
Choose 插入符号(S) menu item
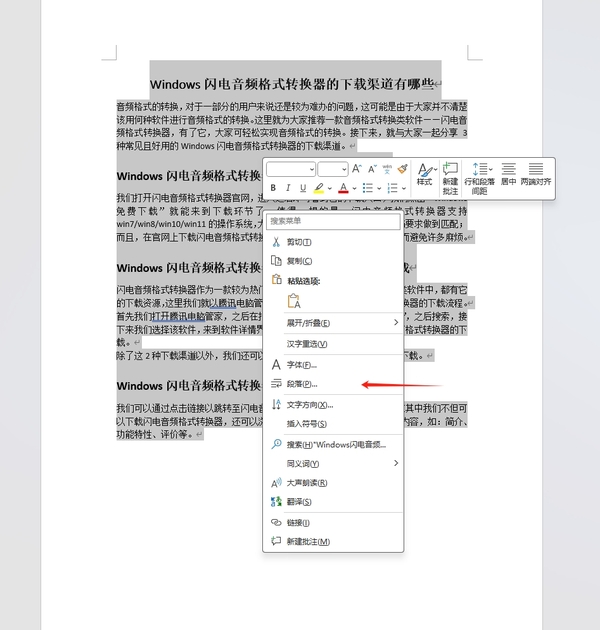[333, 424]
